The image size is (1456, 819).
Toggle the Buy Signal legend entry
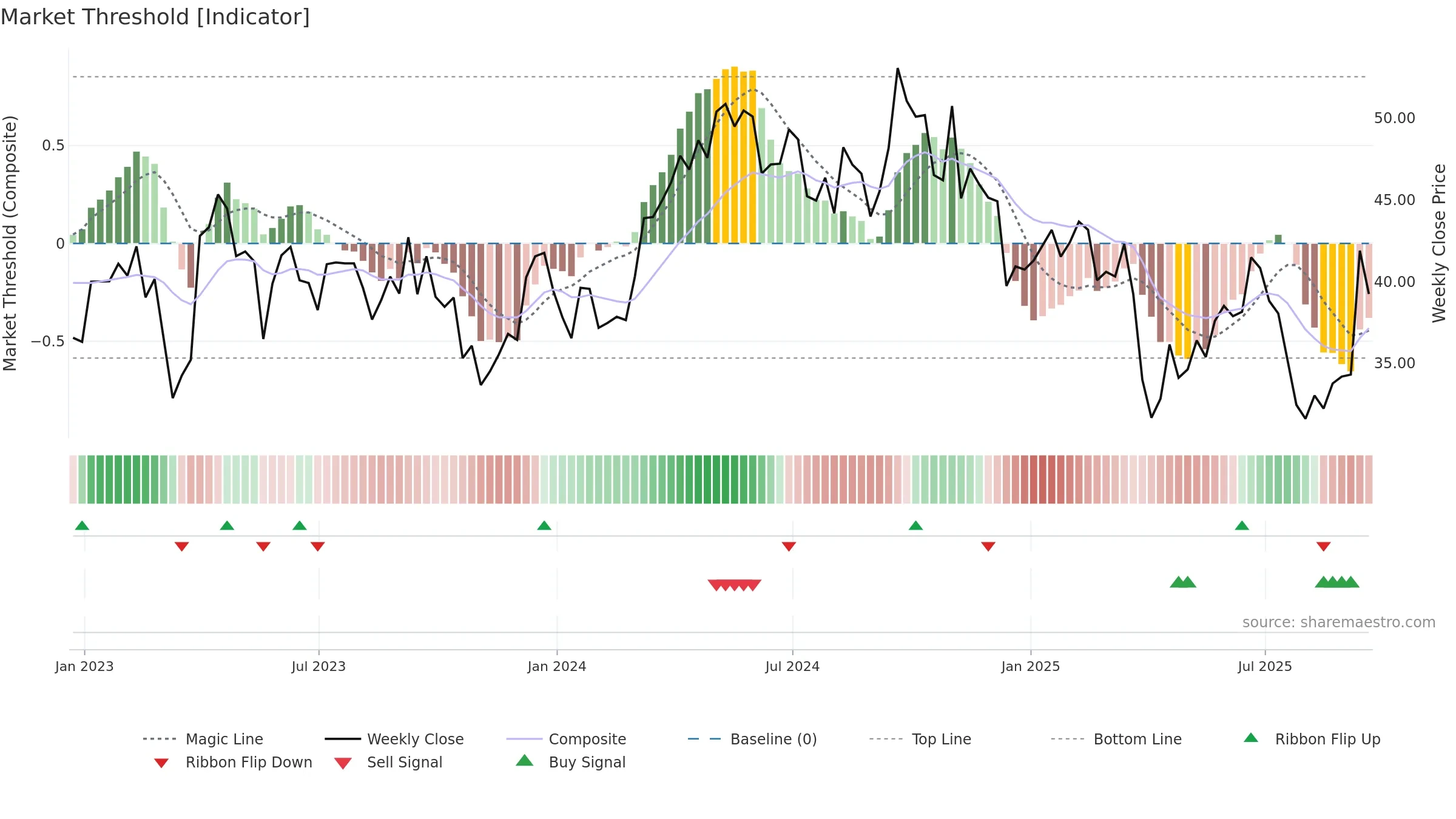point(570,762)
